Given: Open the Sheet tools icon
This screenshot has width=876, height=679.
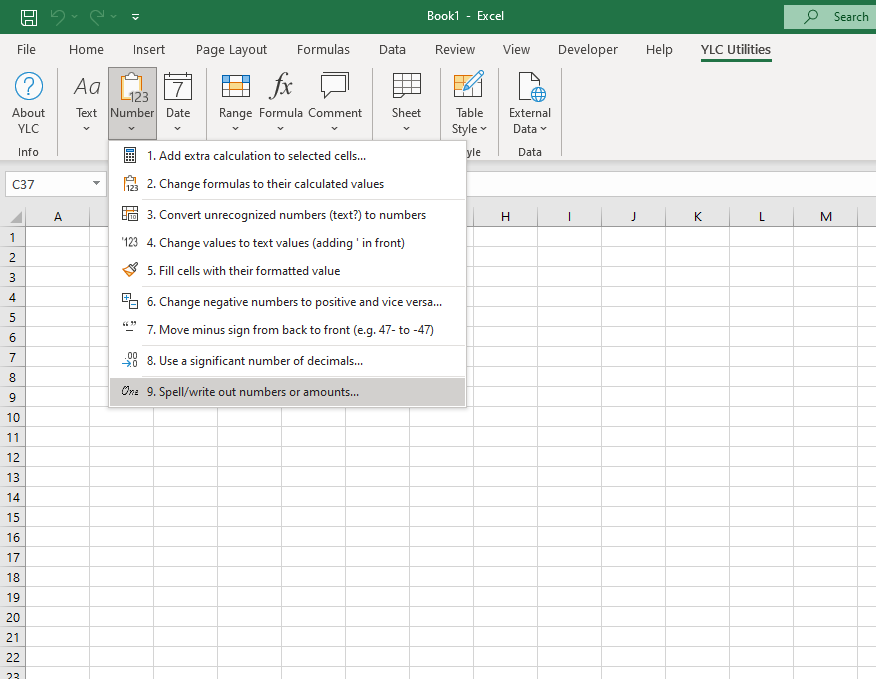Looking at the screenshot, I should pos(406,88).
